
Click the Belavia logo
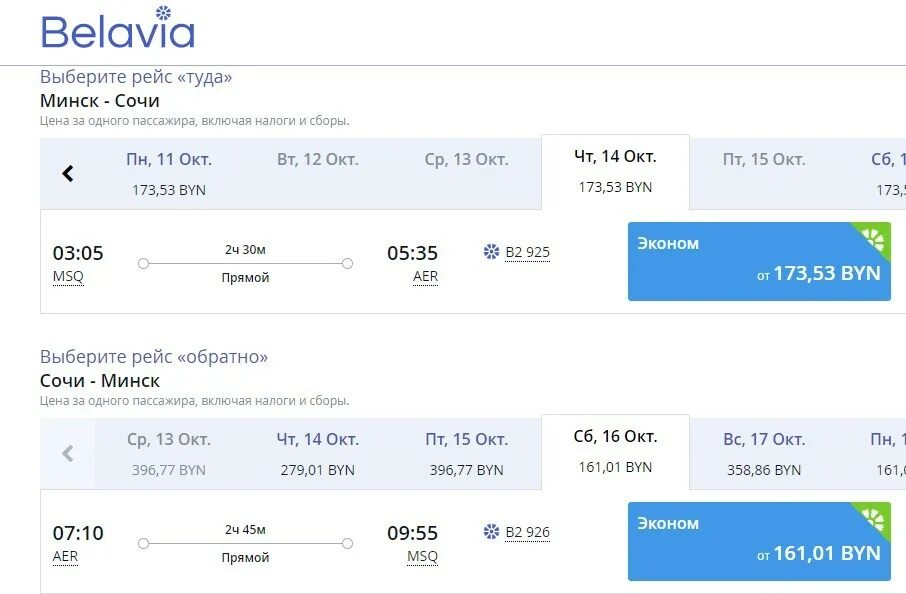(x=118, y=27)
